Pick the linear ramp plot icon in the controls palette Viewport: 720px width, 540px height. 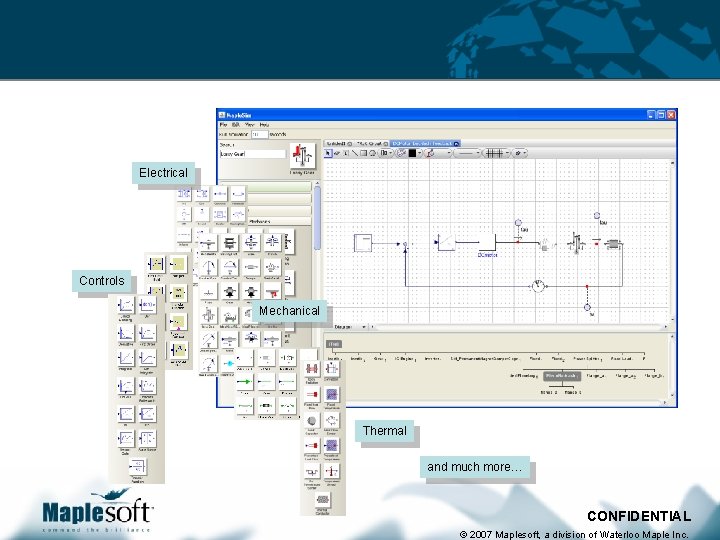point(125,357)
